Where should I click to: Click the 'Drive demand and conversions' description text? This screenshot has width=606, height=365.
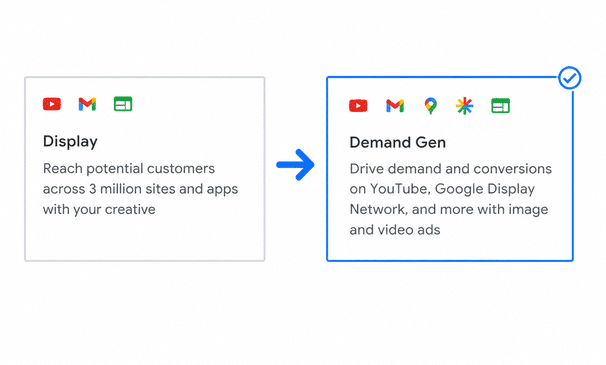pos(451,199)
